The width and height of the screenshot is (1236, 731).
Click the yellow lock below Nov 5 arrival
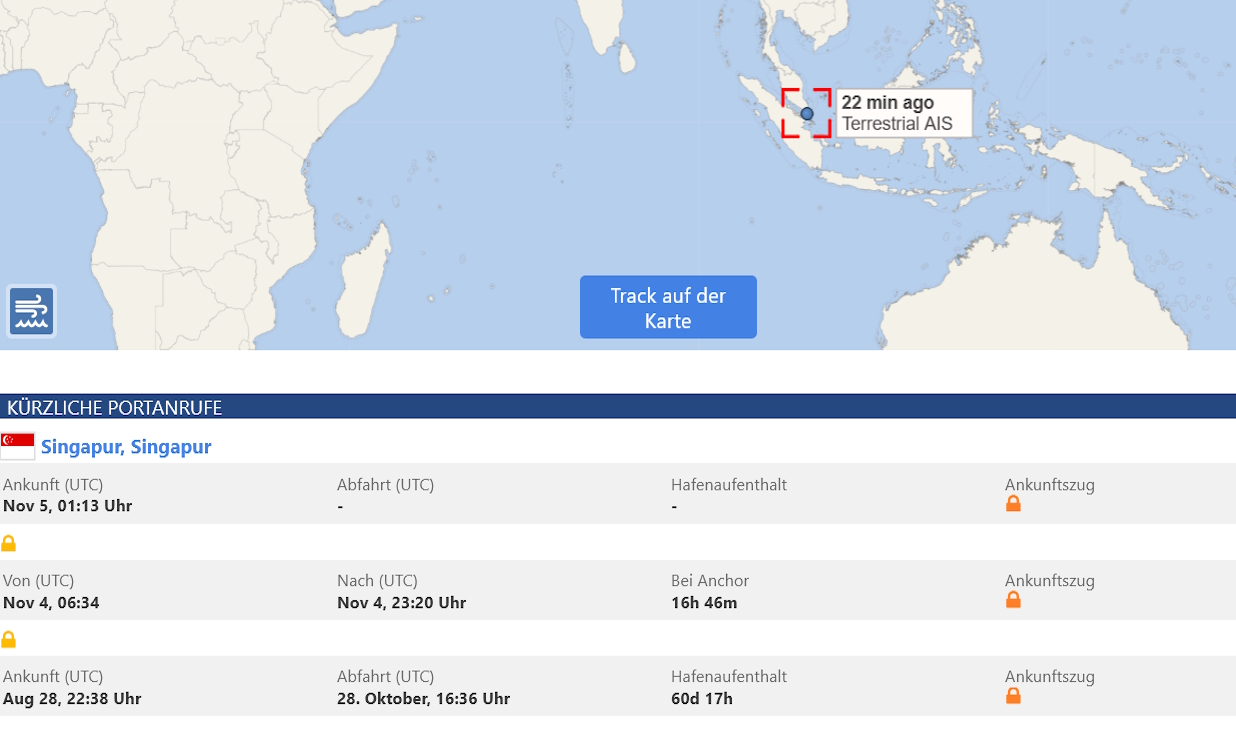(9, 543)
